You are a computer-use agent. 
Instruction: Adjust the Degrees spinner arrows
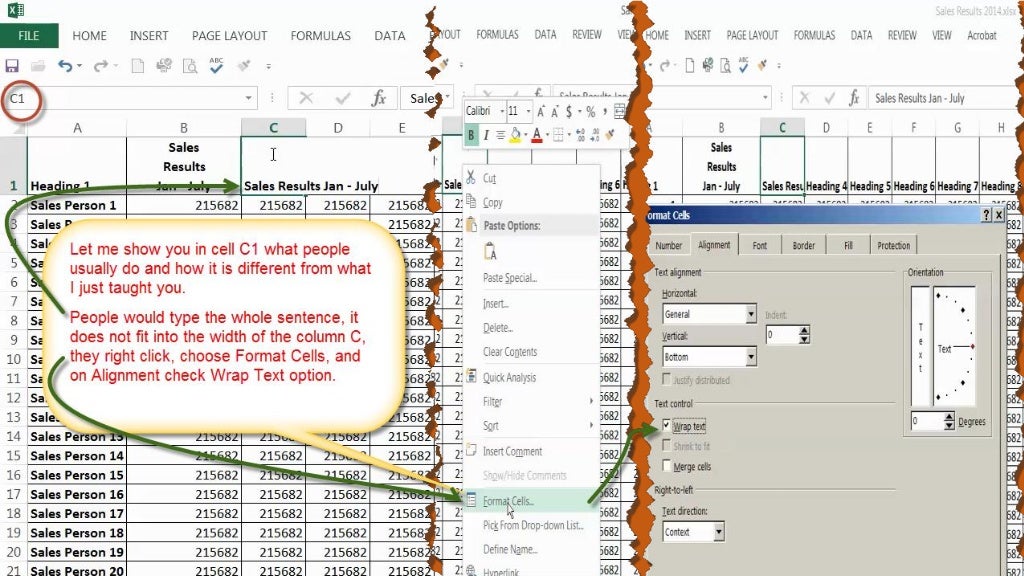click(949, 421)
